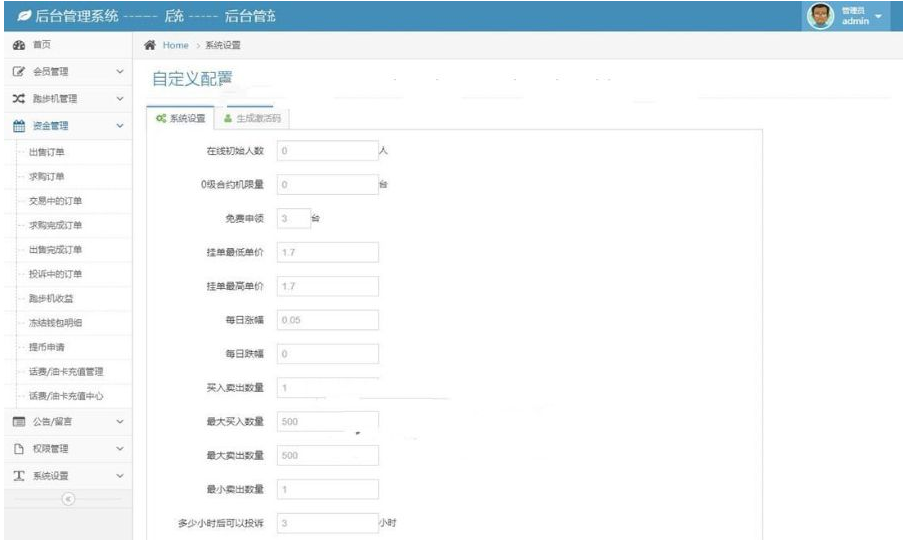Click the 每日涨幅 input field

[327, 320]
